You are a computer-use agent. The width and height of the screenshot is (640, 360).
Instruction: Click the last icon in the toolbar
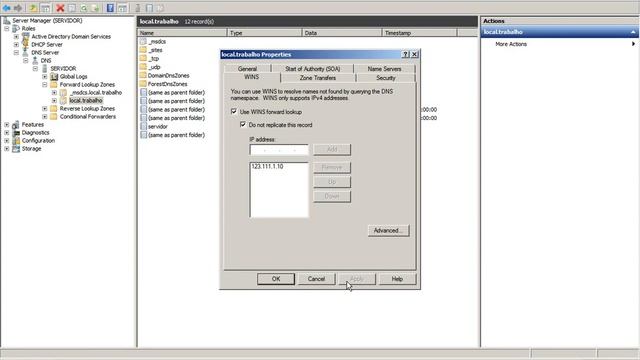pyautogui.click(x=160, y=8)
